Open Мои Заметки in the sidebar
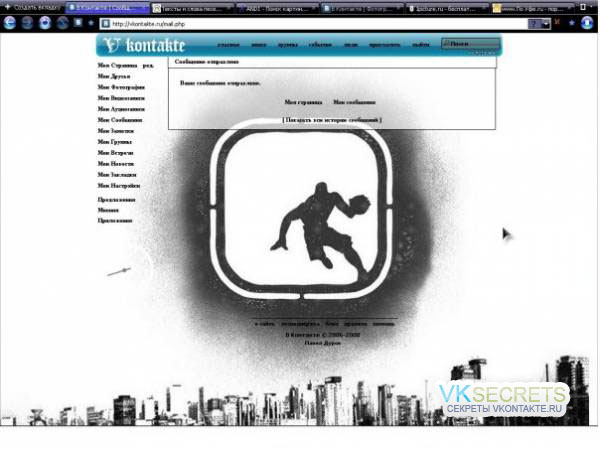 [x=116, y=131]
